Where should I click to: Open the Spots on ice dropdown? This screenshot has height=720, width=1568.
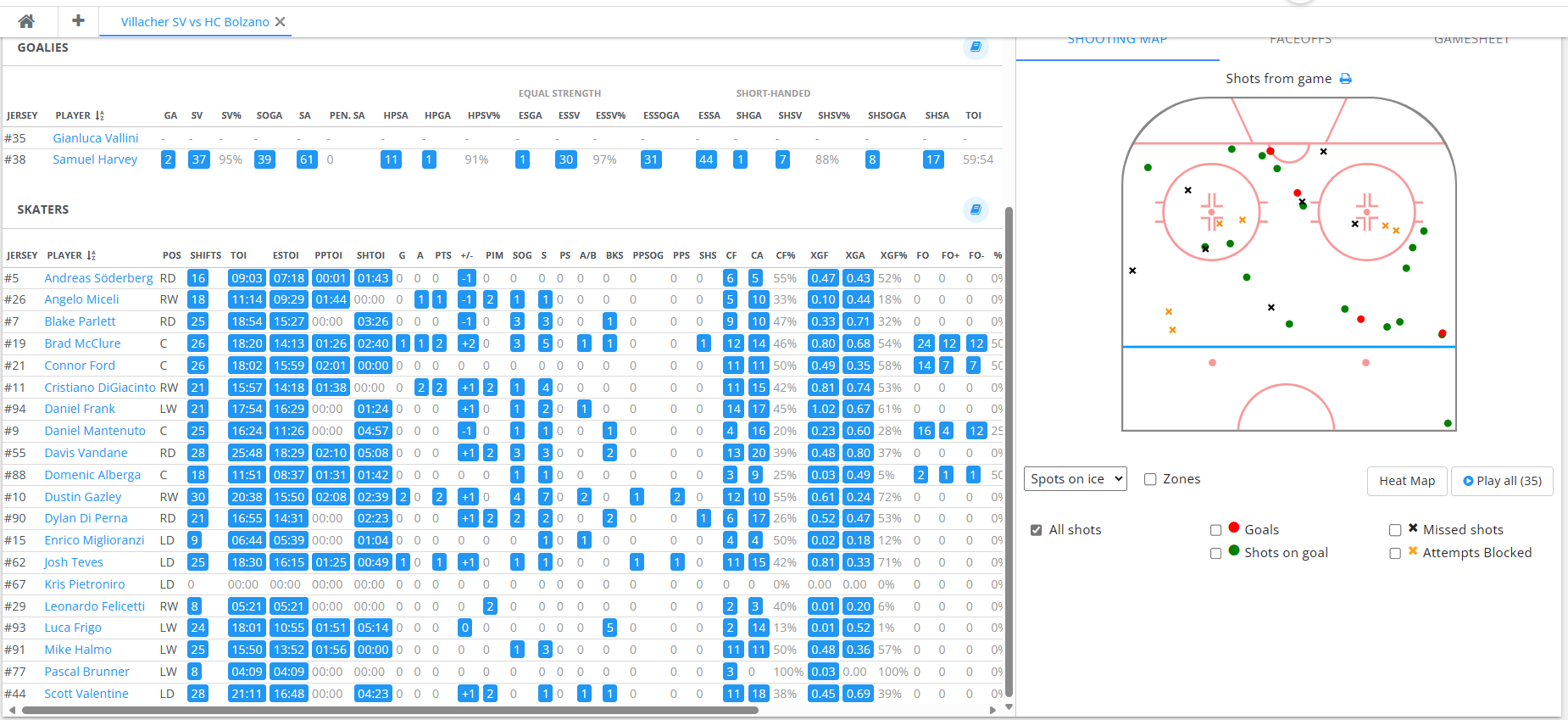(1075, 479)
